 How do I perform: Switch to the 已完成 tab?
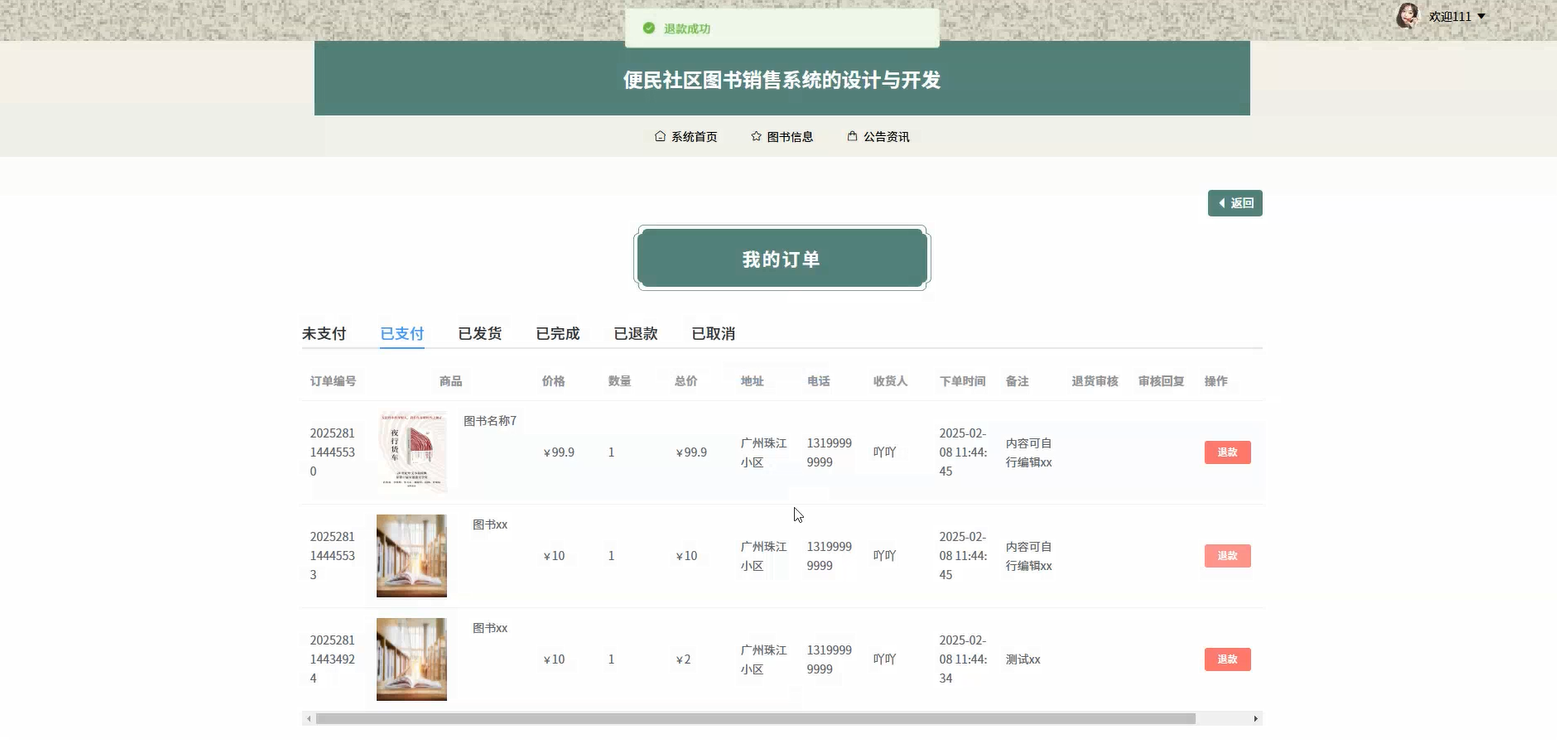point(556,333)
